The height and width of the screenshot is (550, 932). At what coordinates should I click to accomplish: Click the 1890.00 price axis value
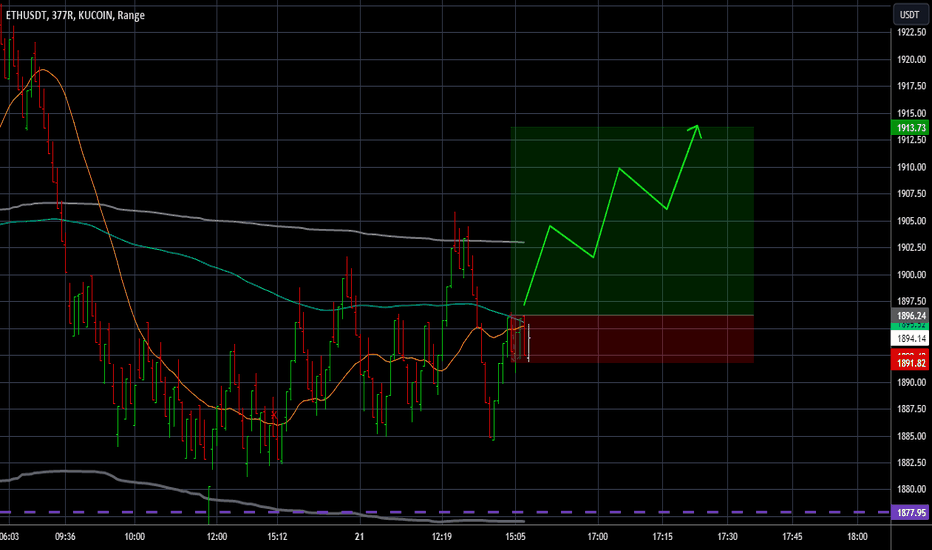tap(911, 382)
